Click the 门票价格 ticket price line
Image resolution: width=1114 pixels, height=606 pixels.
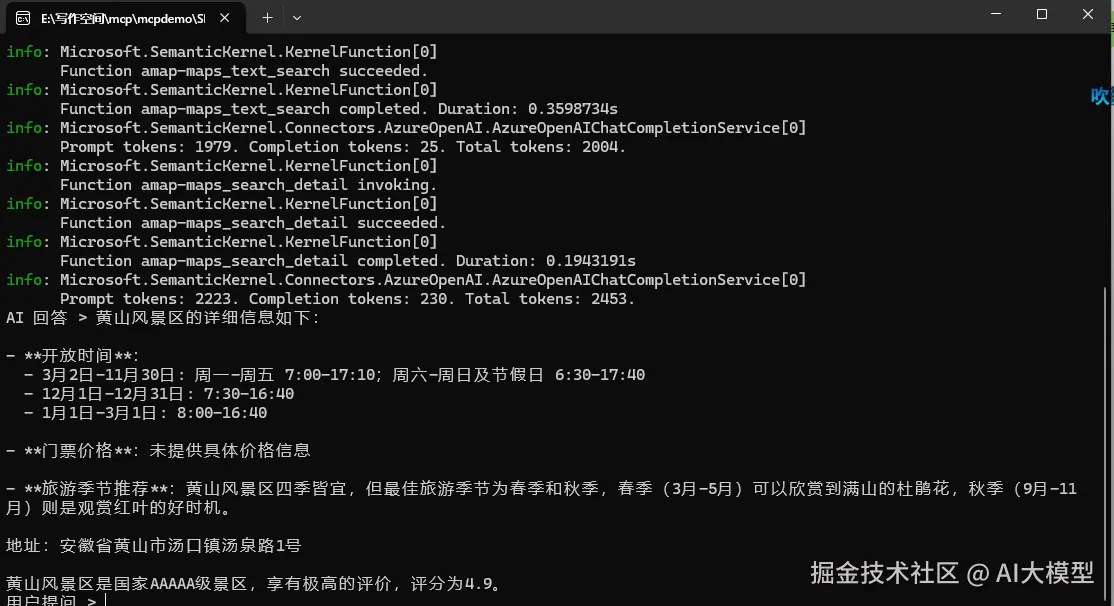[x=160, y=450]
